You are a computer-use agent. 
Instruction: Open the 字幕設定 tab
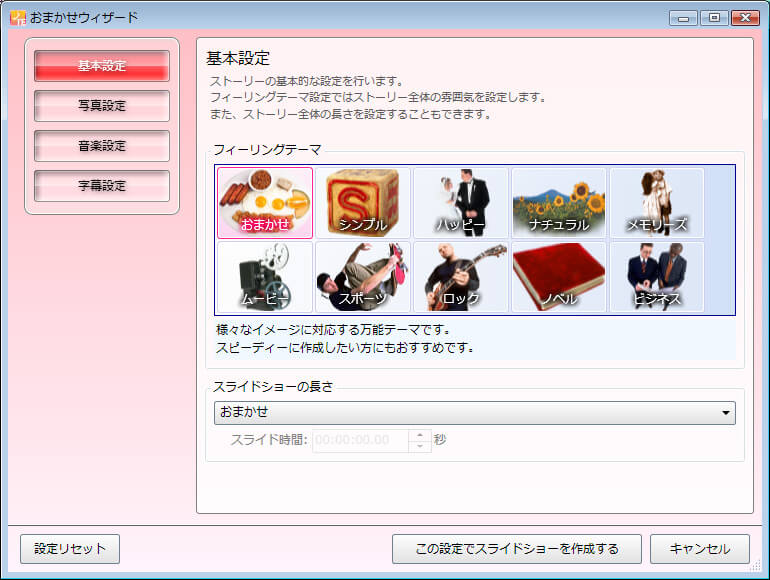point(102,186)
